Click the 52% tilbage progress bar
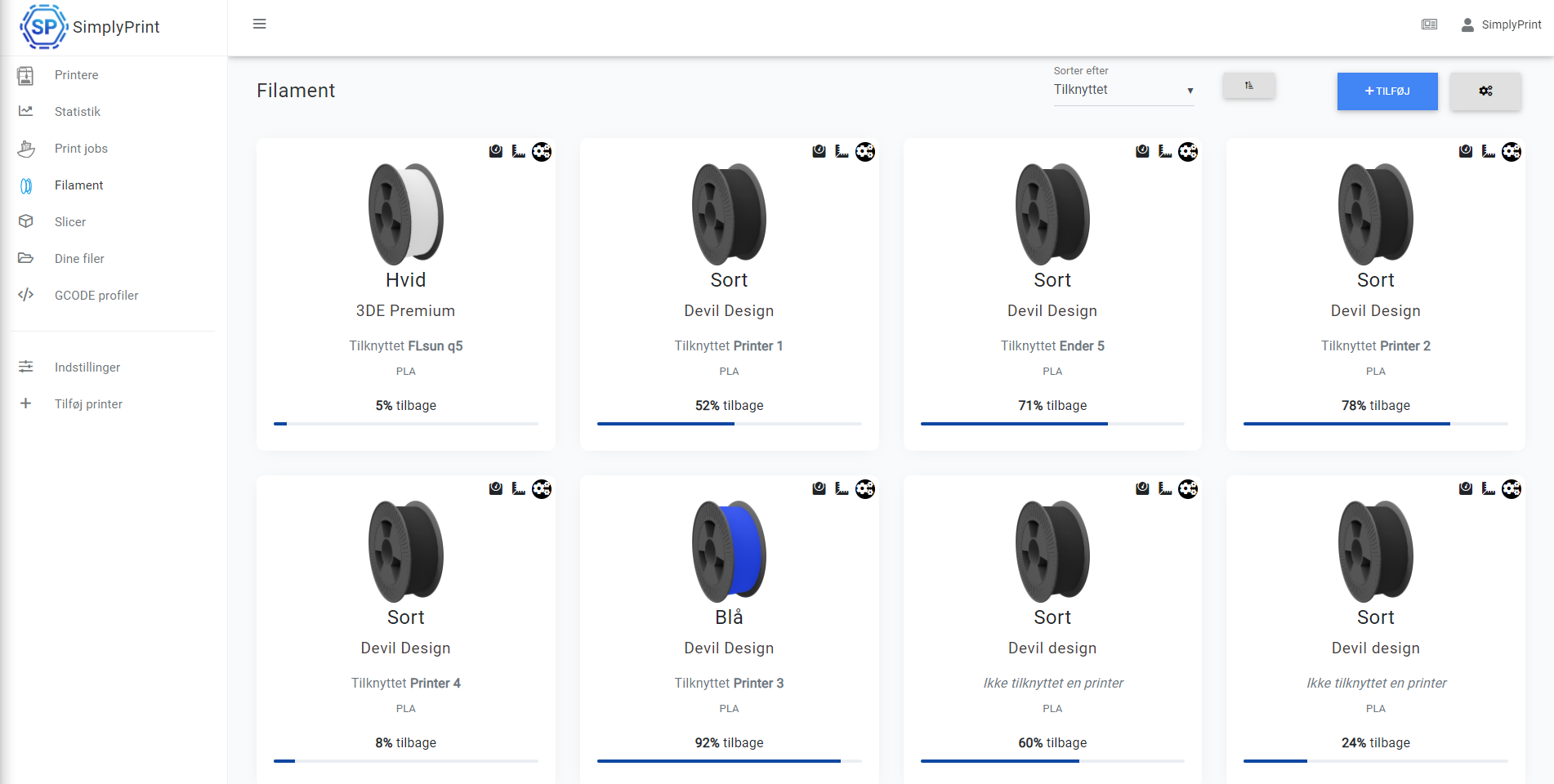Image resolution: width=1554 pixels, height=784 pixels. point(729,424)
